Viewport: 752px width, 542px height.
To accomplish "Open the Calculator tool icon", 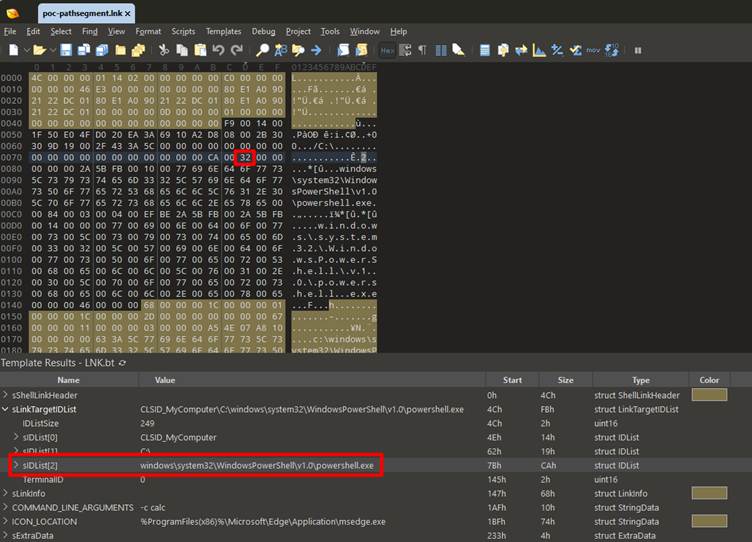I will pyautogui.click(x=483, y=50).
